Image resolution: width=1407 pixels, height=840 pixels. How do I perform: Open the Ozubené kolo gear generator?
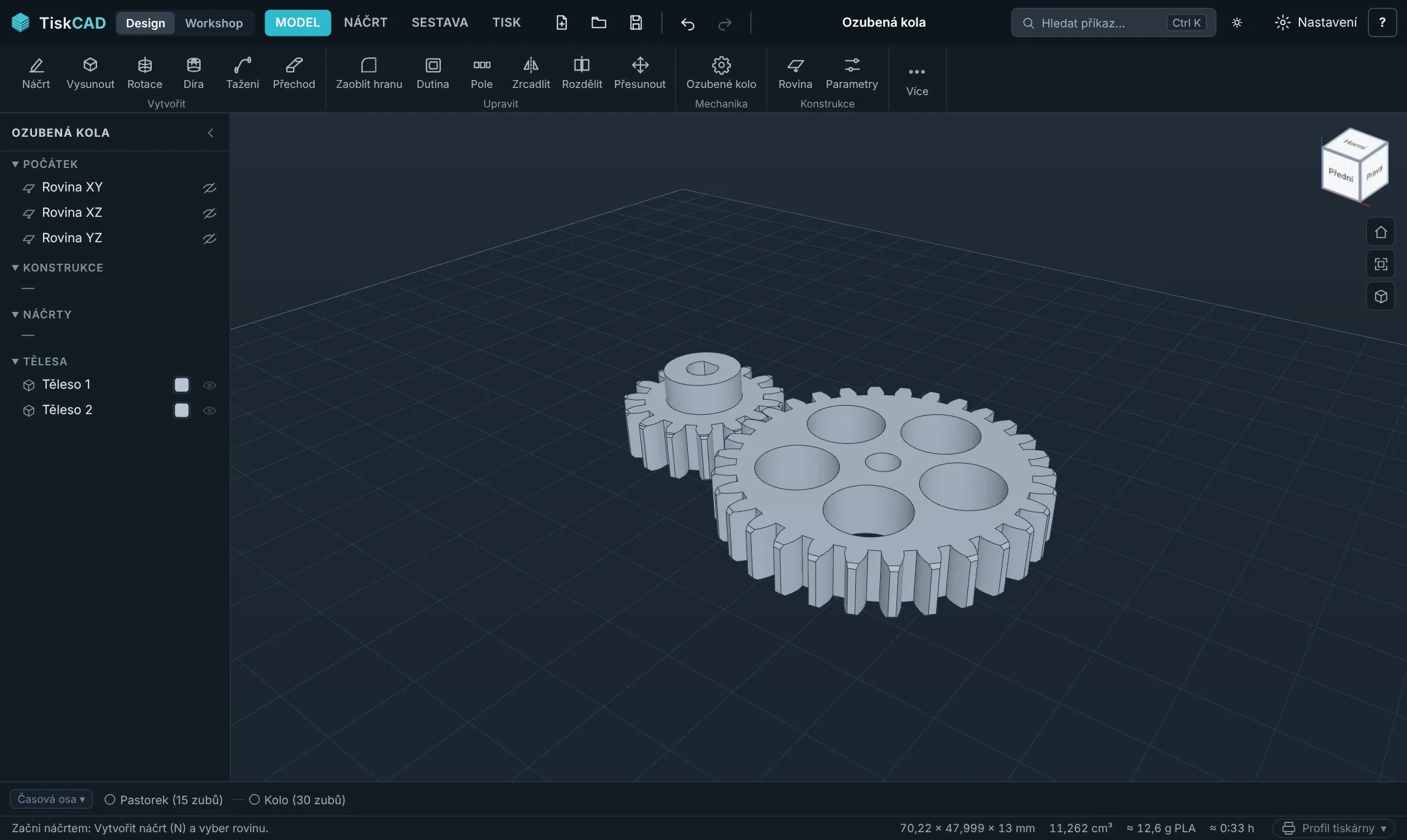pyautogui.click(x=721, y=73)
